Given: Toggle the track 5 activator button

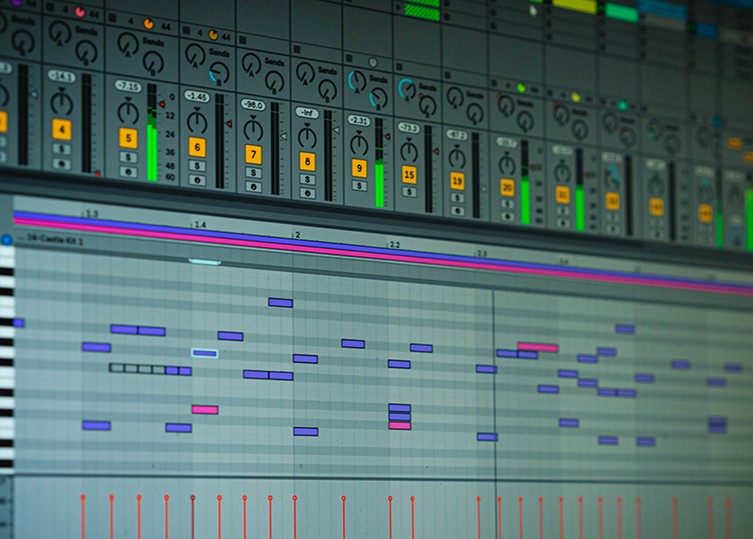Looking at the screenshot, I should click(x=128, y=138).
